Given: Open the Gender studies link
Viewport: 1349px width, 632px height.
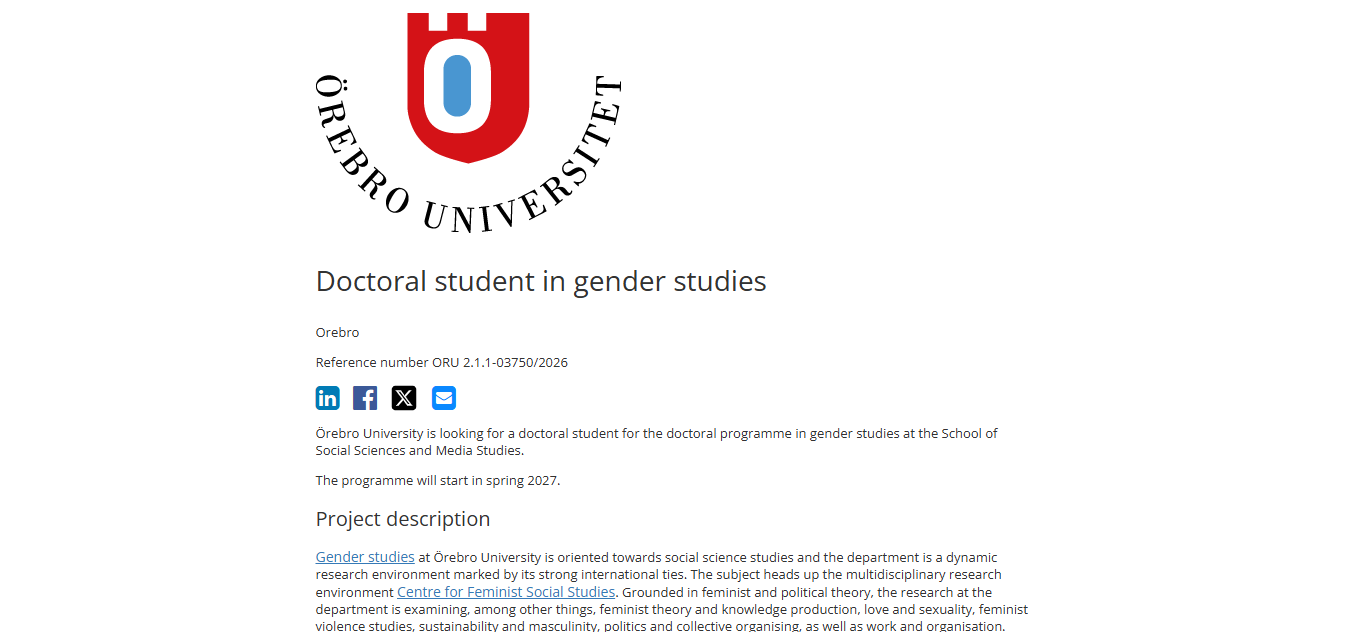Looking at the screenshot, I should (x=365, y=557).
